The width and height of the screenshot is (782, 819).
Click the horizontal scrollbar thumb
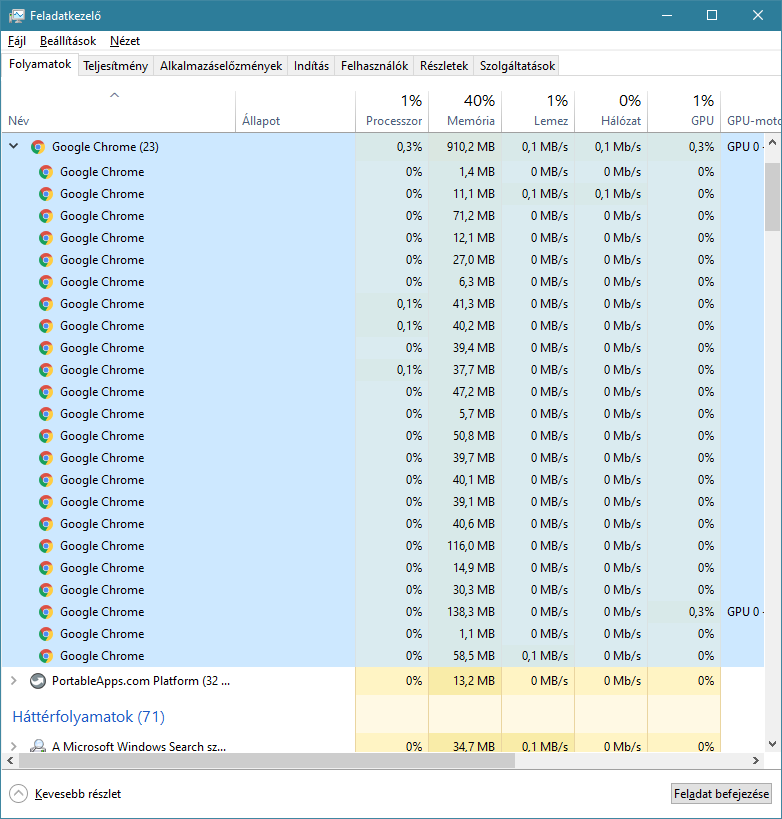point(267,760)
